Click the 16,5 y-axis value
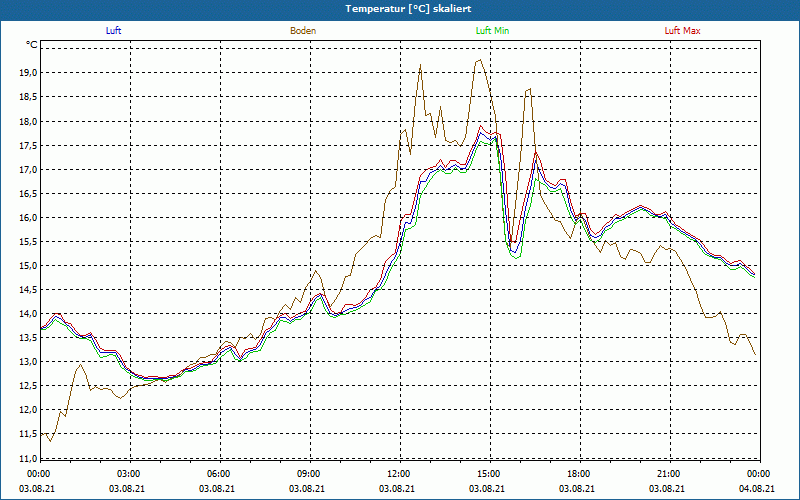Screen dimensions: 800x500 29,193
